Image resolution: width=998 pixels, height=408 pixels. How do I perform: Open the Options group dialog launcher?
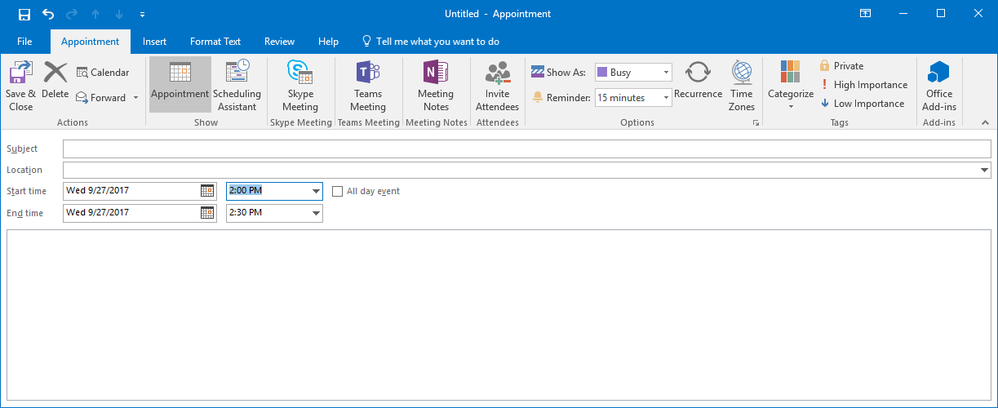coord(756,123)
